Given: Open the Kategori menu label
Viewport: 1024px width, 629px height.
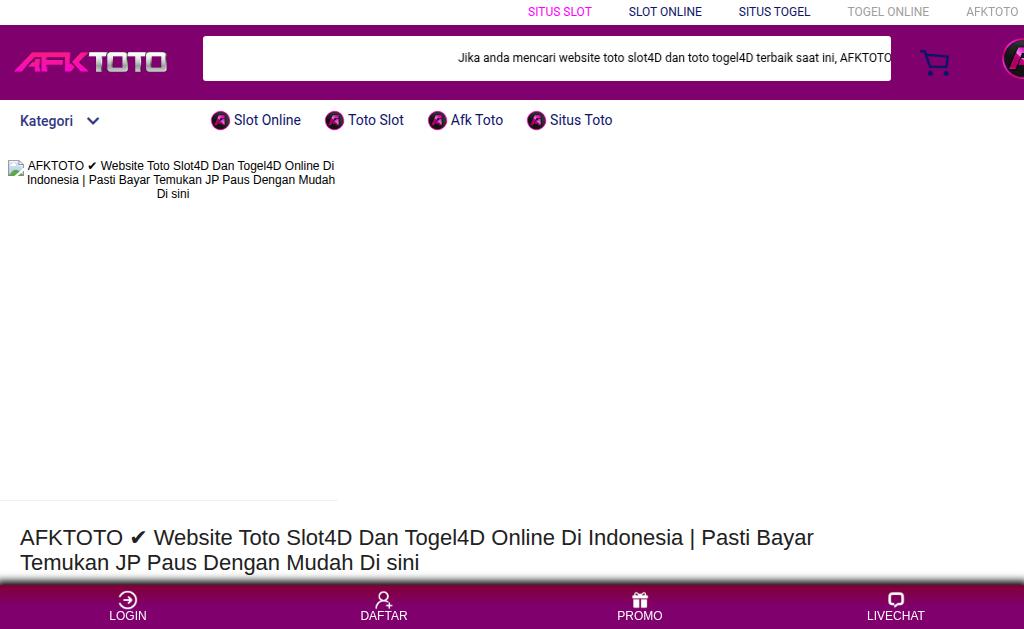Looking at the screenshot, I should [46, 121].
